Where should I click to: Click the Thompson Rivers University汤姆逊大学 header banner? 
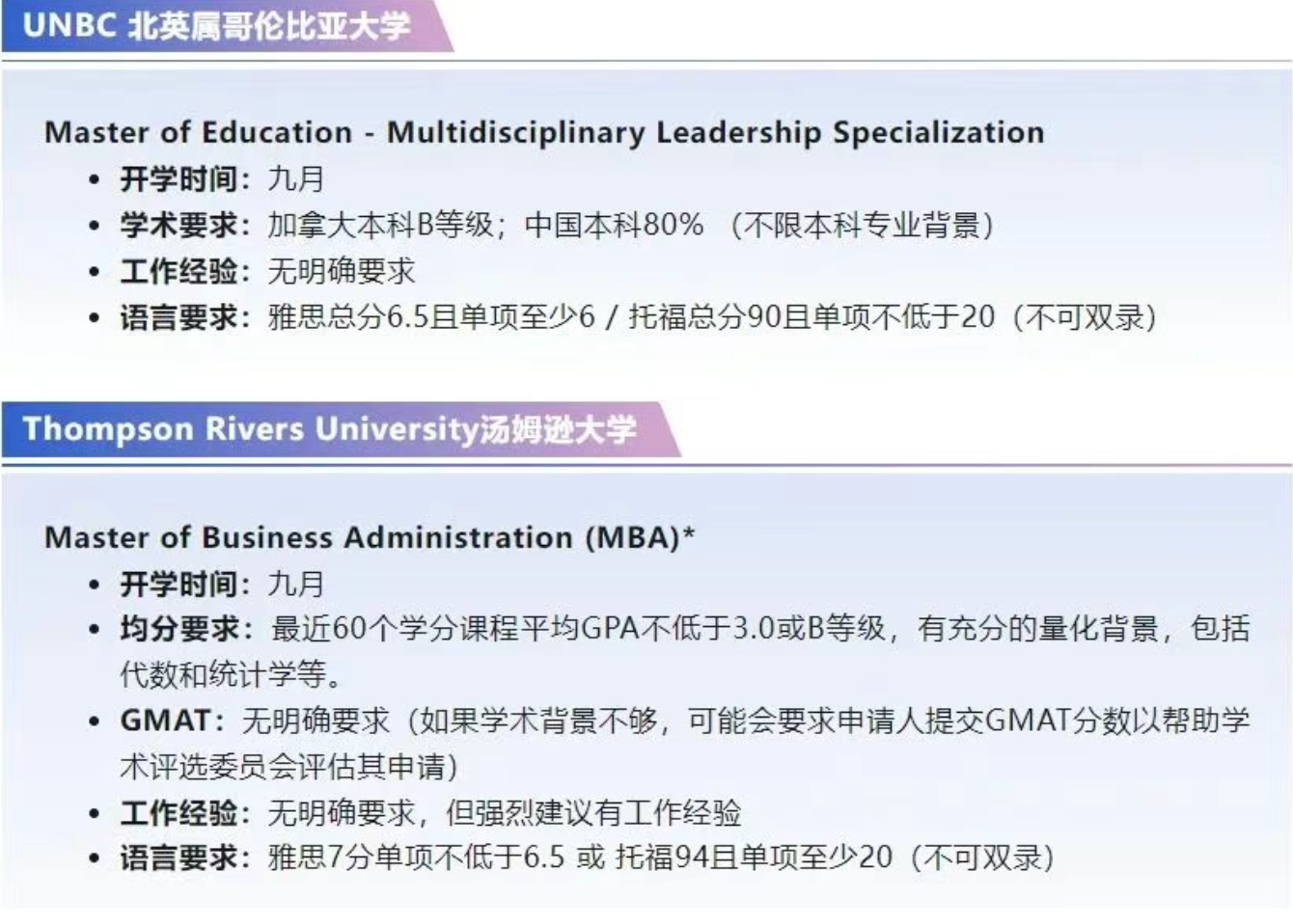pyautogui.click(x=329, y=428)
